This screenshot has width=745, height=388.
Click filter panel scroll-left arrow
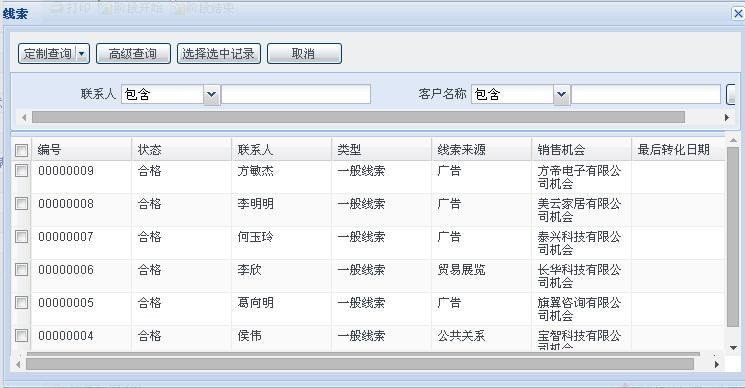coord(24,117)
